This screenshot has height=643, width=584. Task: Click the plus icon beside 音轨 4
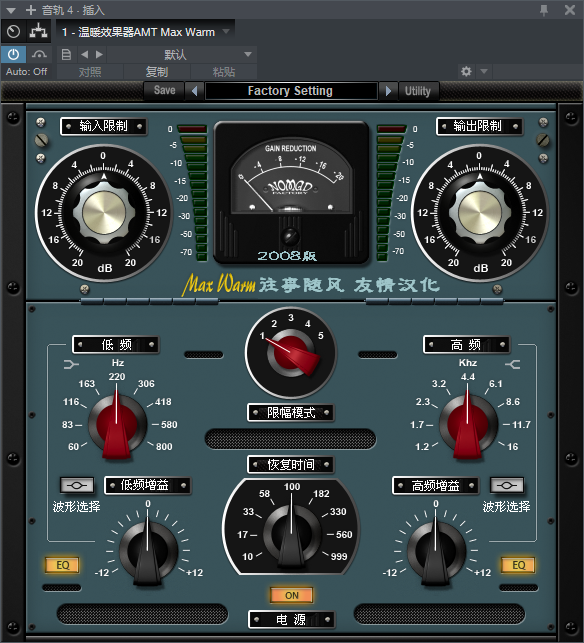[31, 9]
